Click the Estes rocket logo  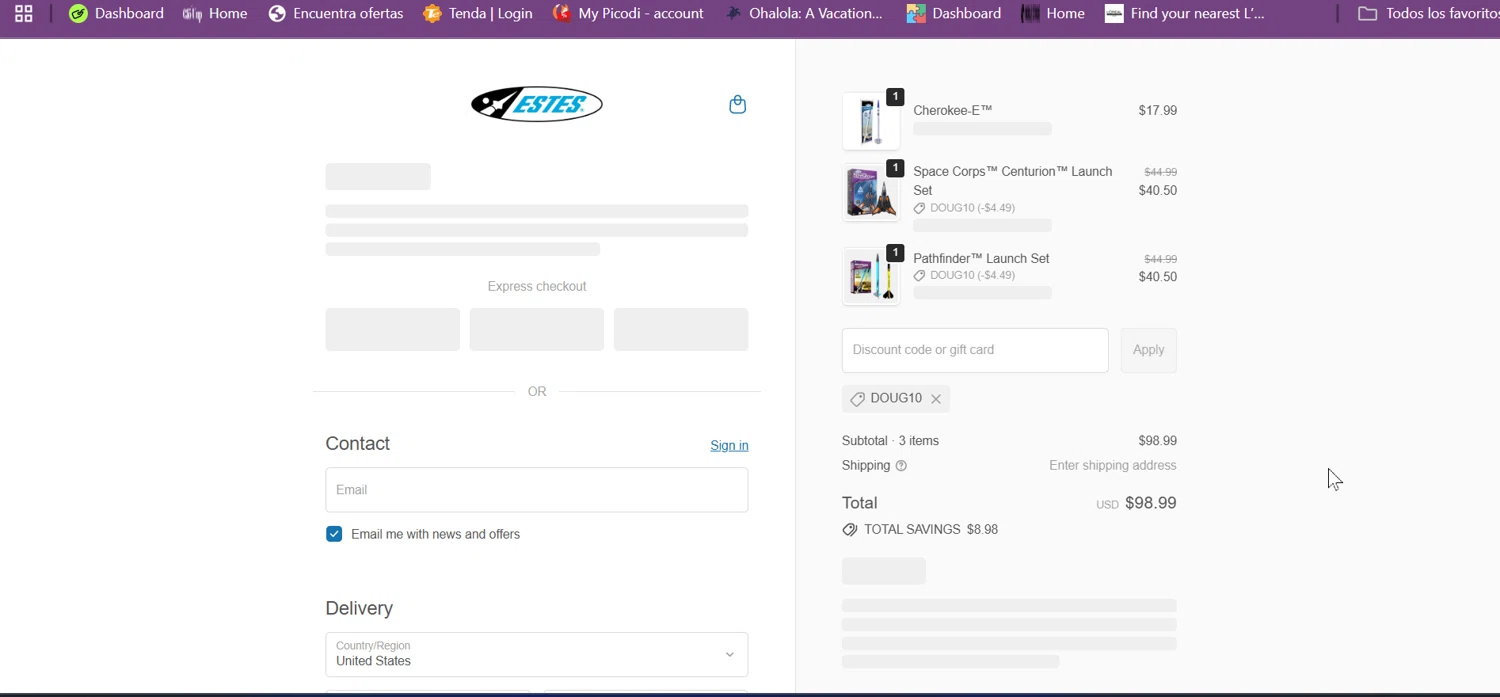(x=537, y=104)
